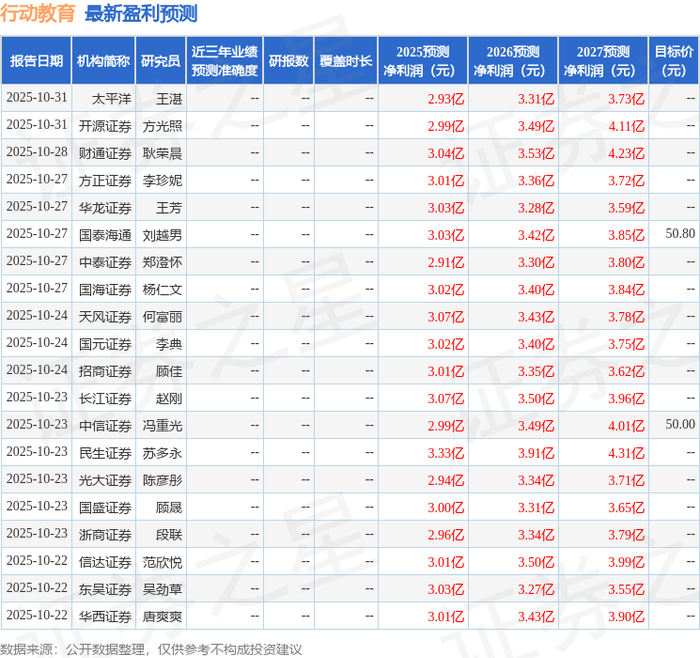Viewport: 700px width, 658px height.
Task: Click analyst name 顾晟
Action: coord(169,507)
